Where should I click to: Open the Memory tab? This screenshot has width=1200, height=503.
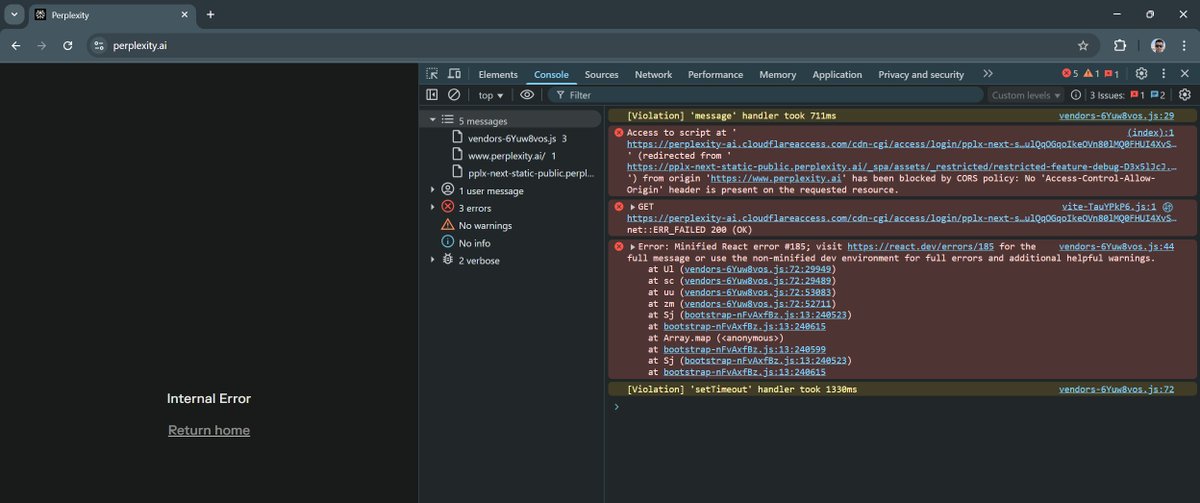778,74
